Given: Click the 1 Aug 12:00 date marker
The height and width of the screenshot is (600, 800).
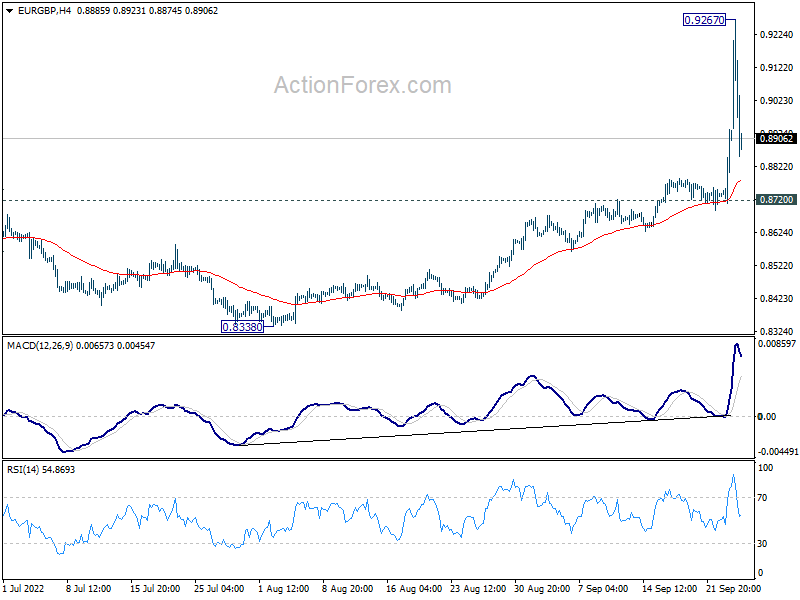Looking at the screenshot, I should [x=284, y=590].
